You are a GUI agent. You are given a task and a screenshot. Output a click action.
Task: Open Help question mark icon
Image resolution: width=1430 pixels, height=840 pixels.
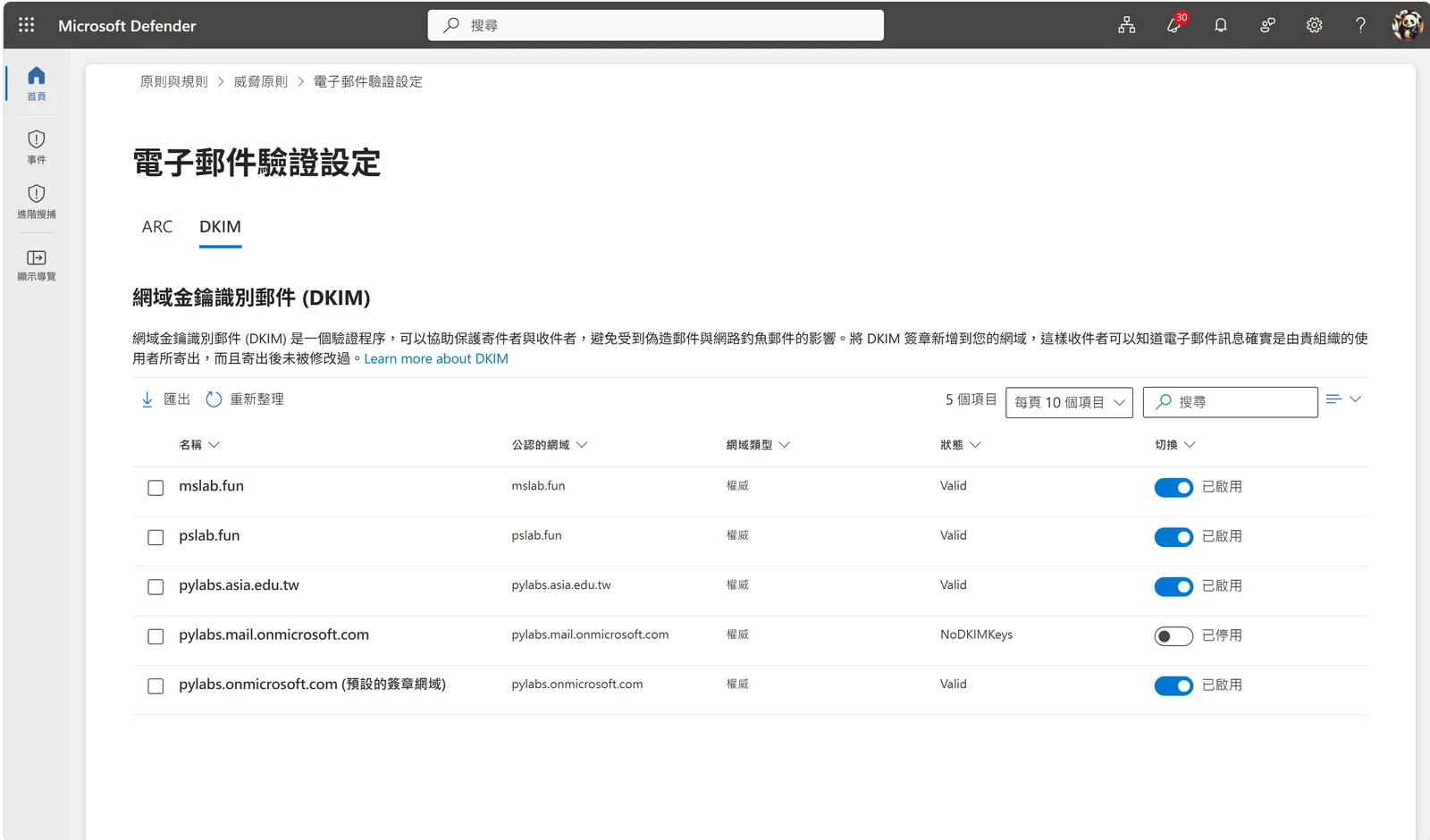click(x=1360, y=25)
